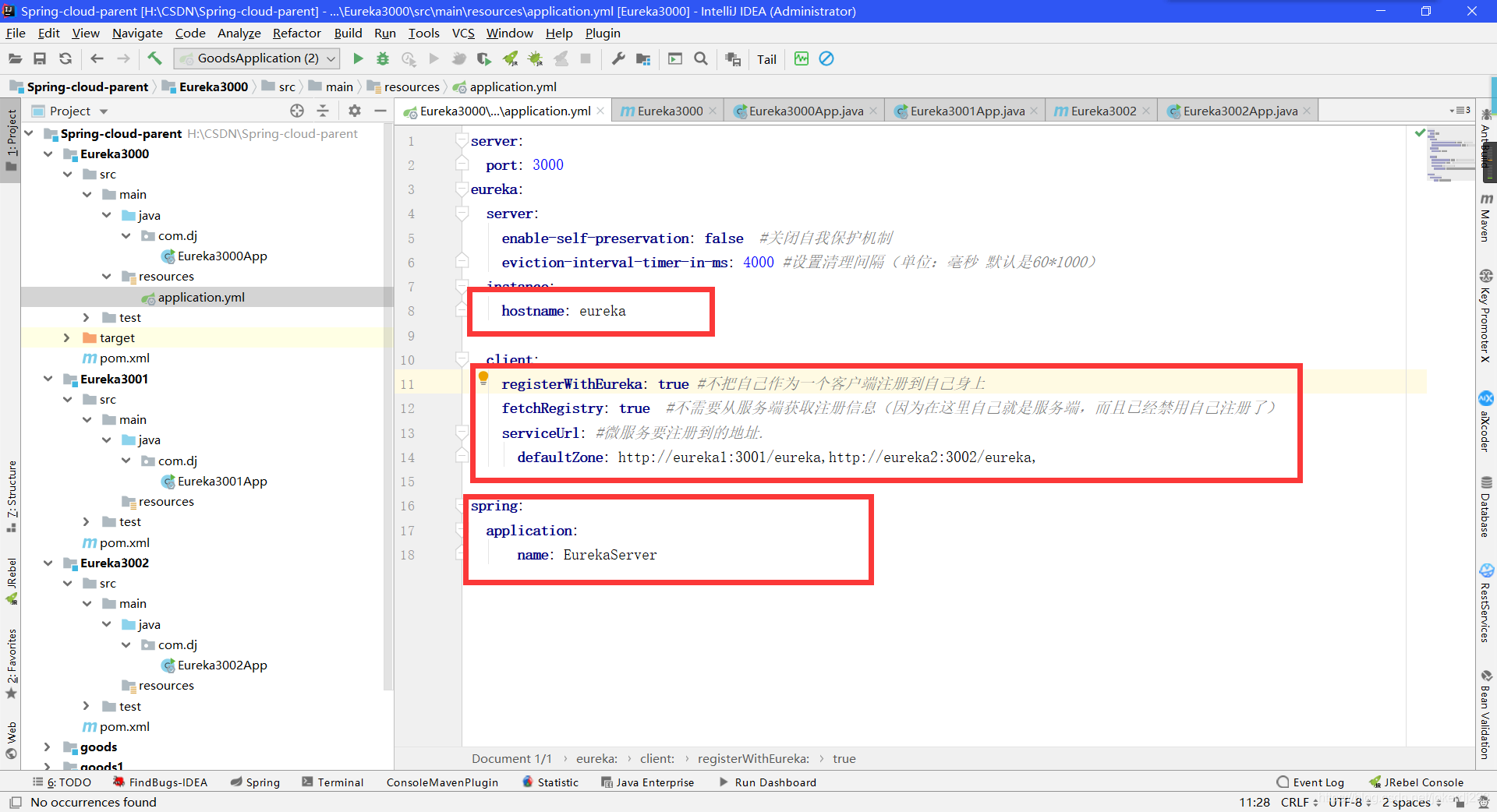
Task: Open Project Structure settings wrench icon
Action: [618, 58]
